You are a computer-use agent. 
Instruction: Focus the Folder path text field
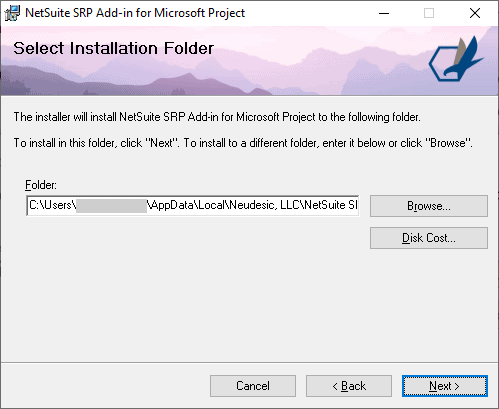coord(193,206)
